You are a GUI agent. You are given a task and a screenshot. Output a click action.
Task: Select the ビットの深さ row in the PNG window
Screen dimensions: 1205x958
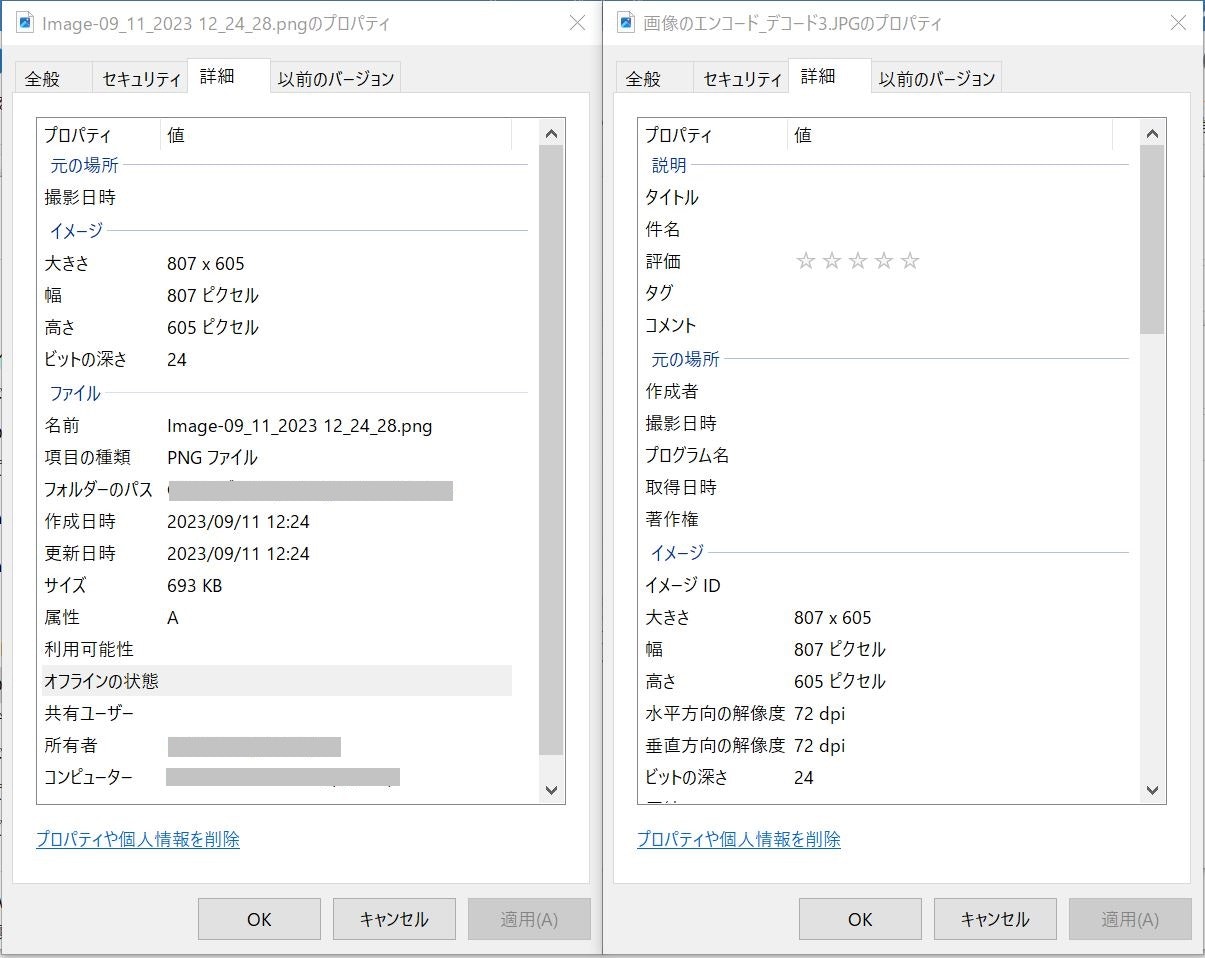click(x=275, y=359)
